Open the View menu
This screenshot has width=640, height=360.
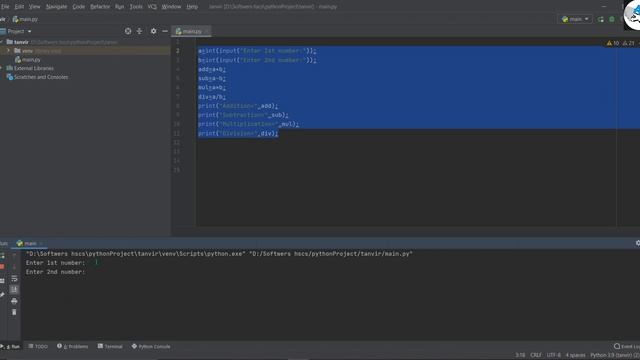coord(34,7)
